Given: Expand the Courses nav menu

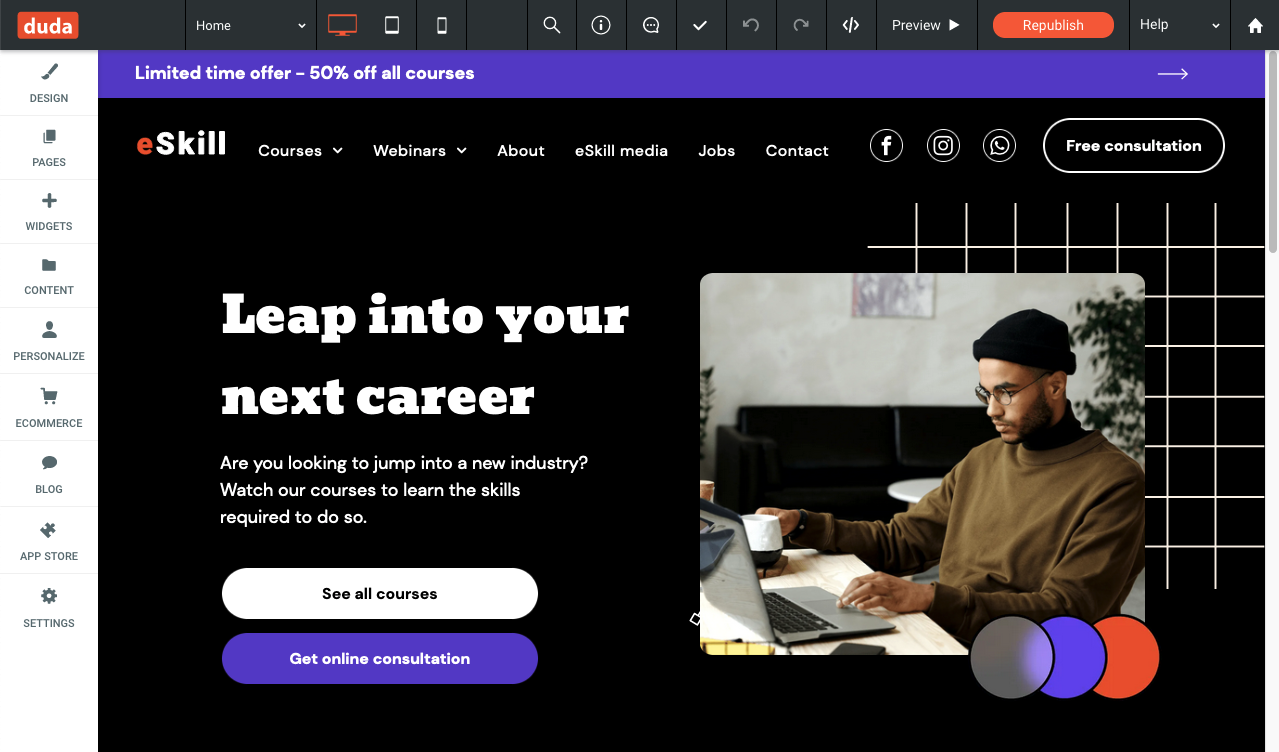Looking at the screenshot, I should pos(300,151).
